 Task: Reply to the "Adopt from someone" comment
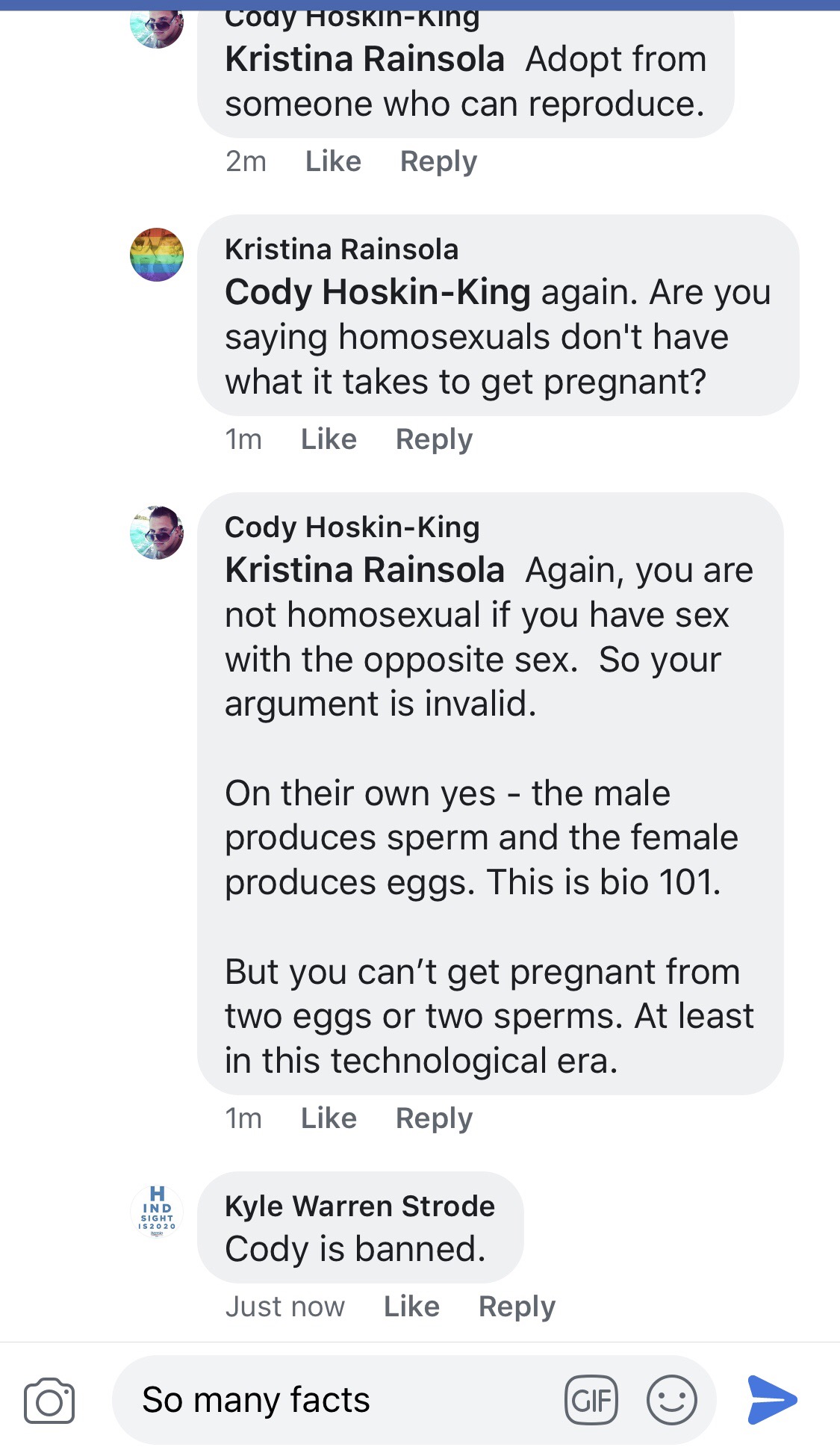coord(438,161)
